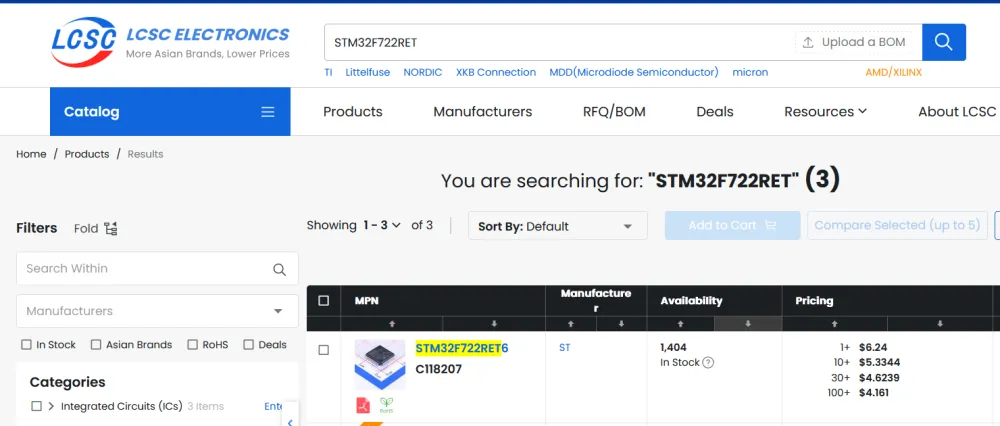Click the blue search magnifier button
The width and height of the screenshot is (1000, 426).
tap(943, 42)
